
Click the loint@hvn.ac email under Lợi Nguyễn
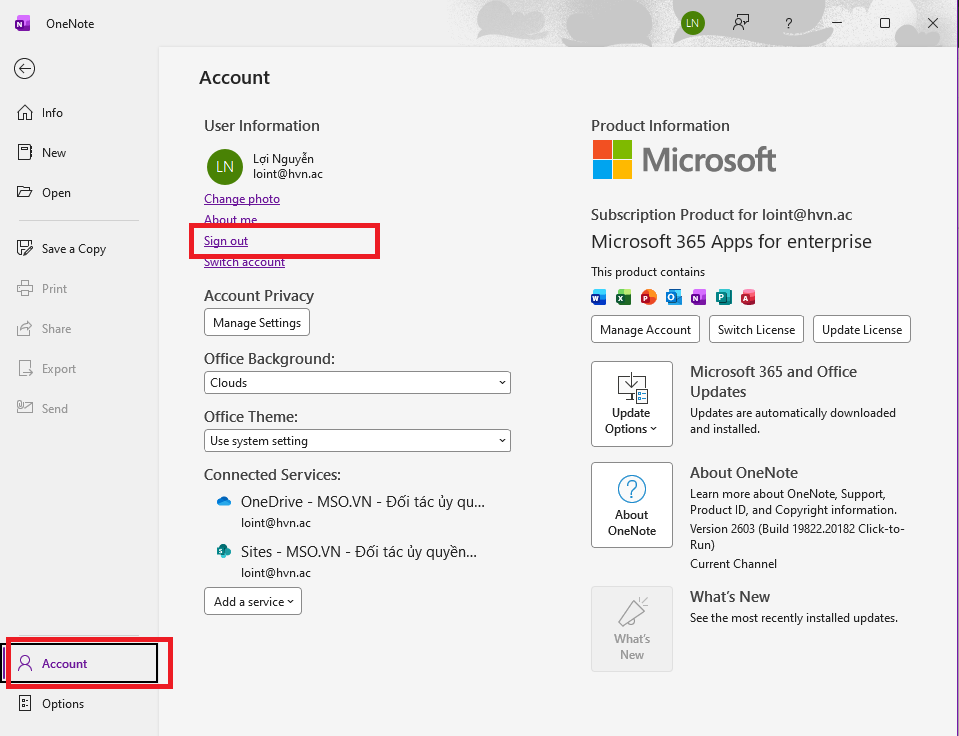[288, 174]
